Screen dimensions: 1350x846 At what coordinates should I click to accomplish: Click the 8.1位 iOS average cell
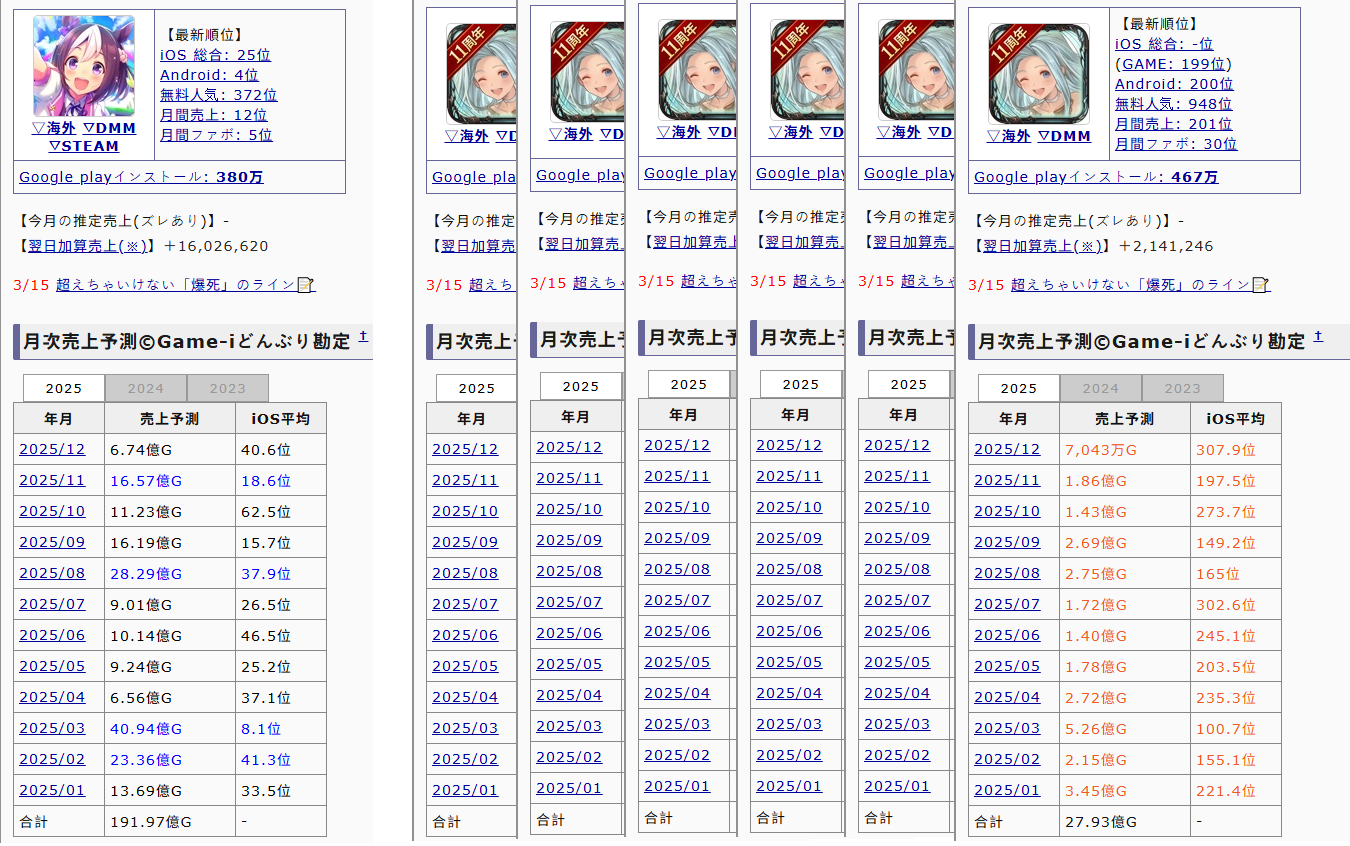pos(281,729)
